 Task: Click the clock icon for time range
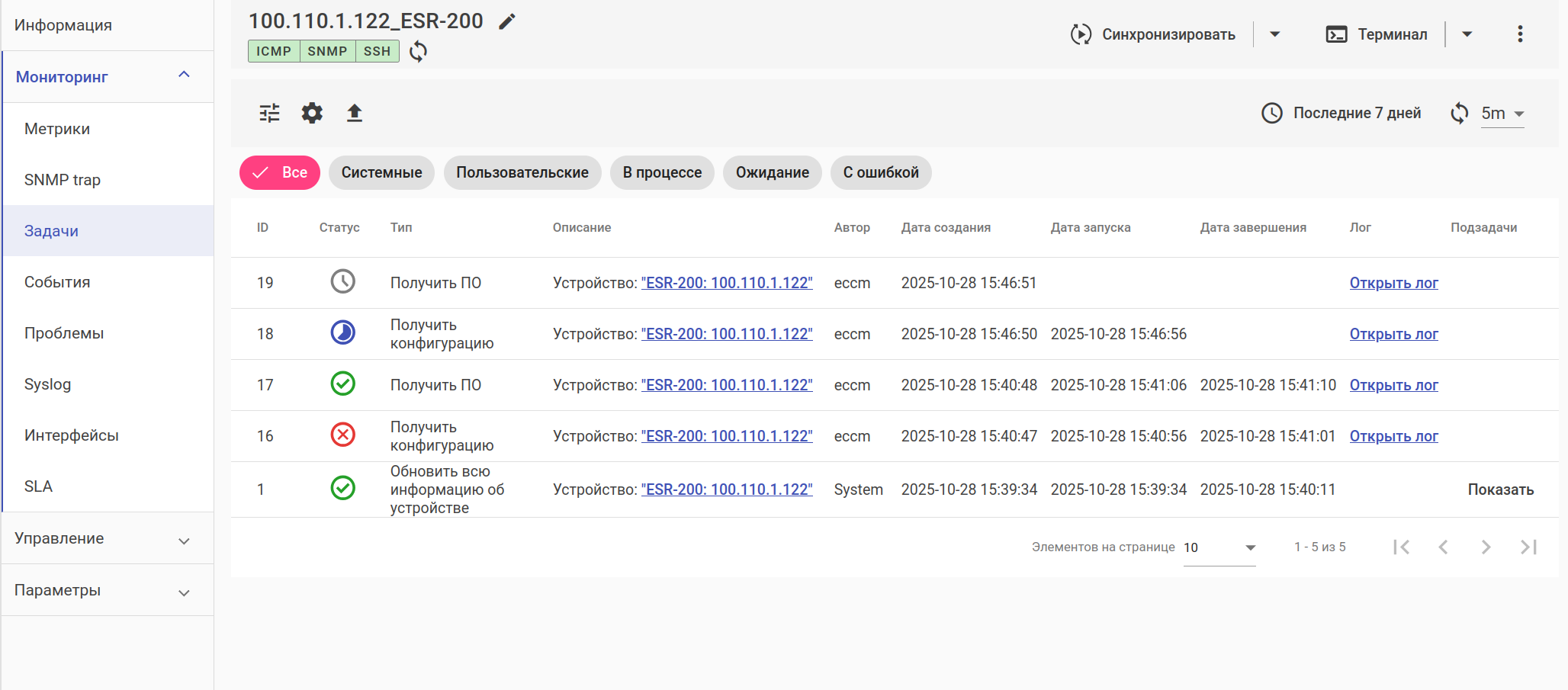pyautogui.click(x=1271, y=113)
